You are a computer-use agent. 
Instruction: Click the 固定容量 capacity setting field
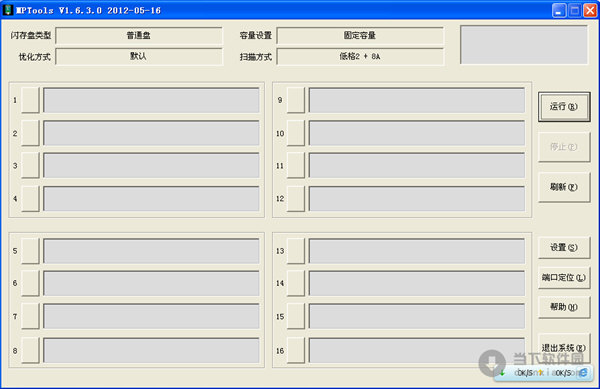click(360, 36)
